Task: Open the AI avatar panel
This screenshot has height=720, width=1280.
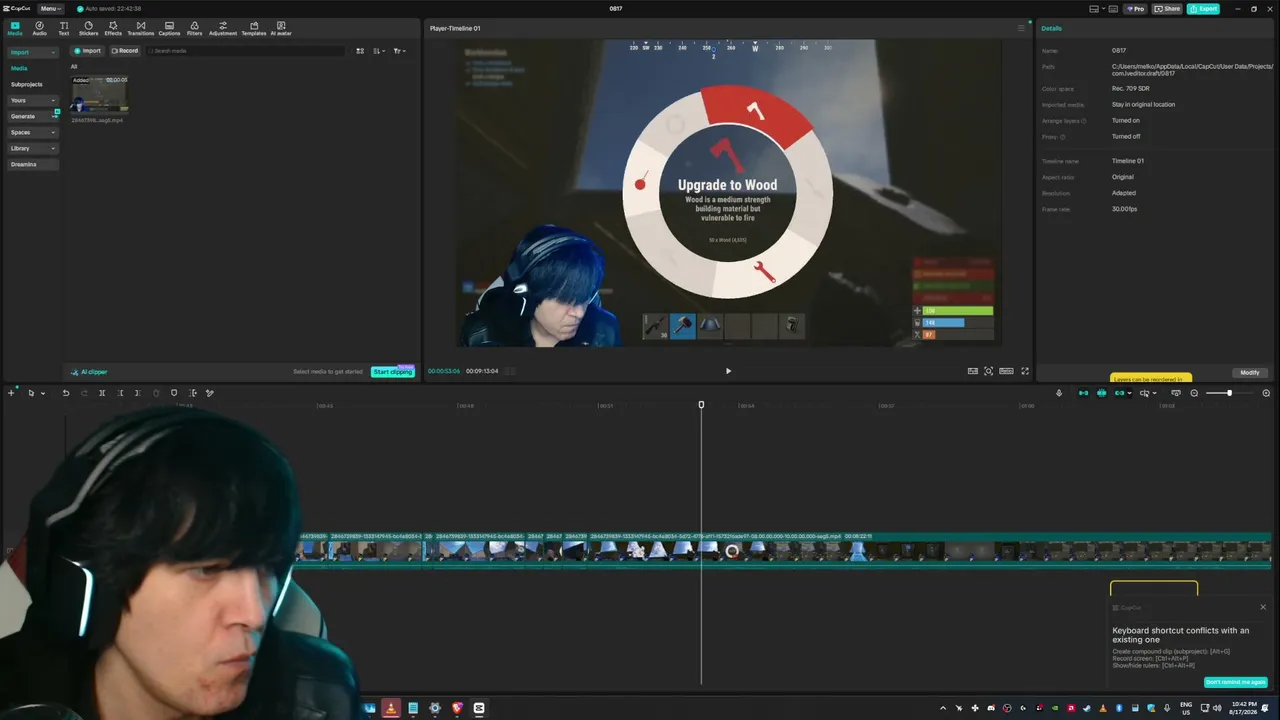Action: [281, 28]
